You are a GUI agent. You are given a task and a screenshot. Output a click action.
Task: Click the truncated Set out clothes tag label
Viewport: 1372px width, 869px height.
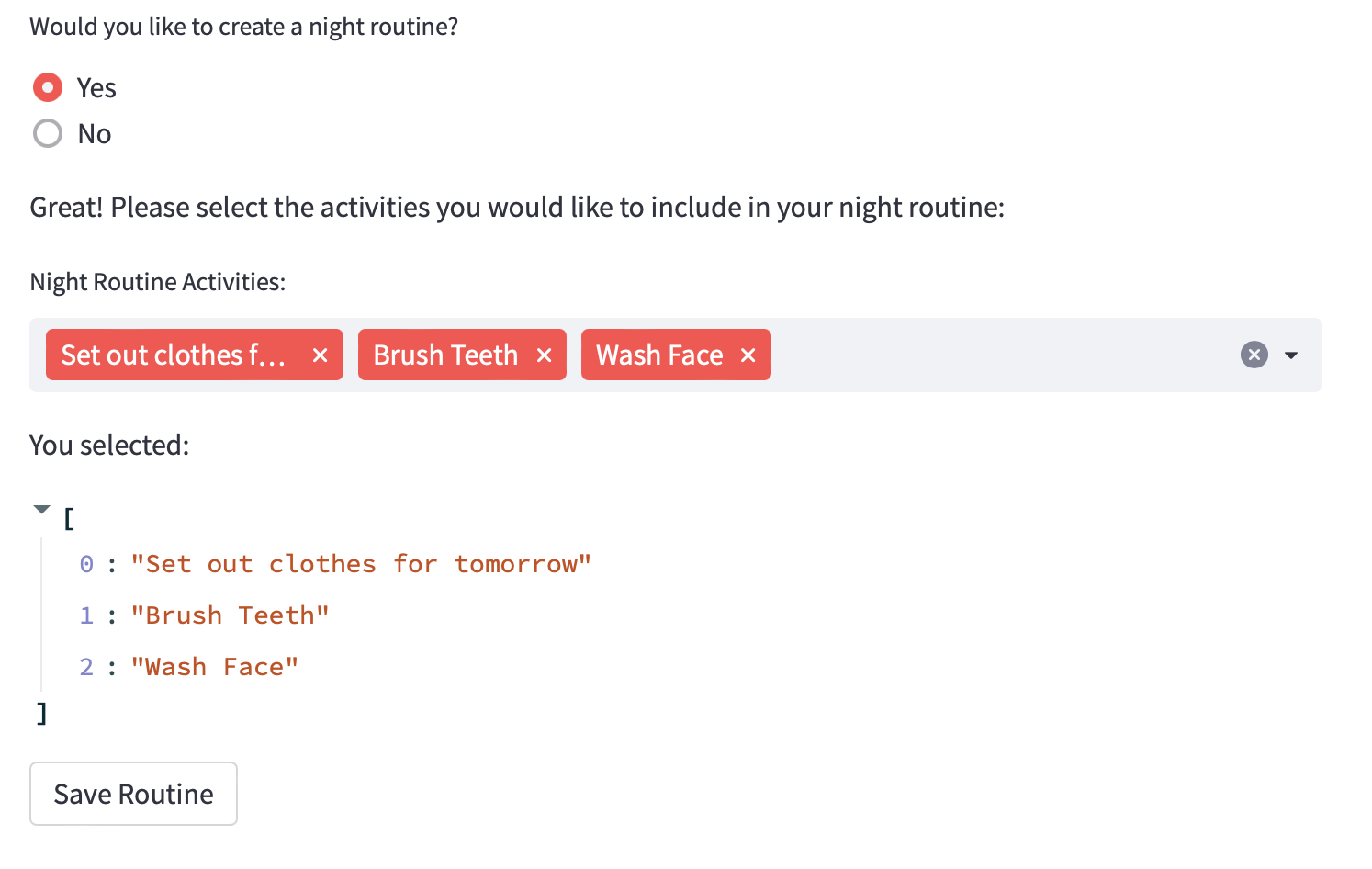[x=174, y=355]
